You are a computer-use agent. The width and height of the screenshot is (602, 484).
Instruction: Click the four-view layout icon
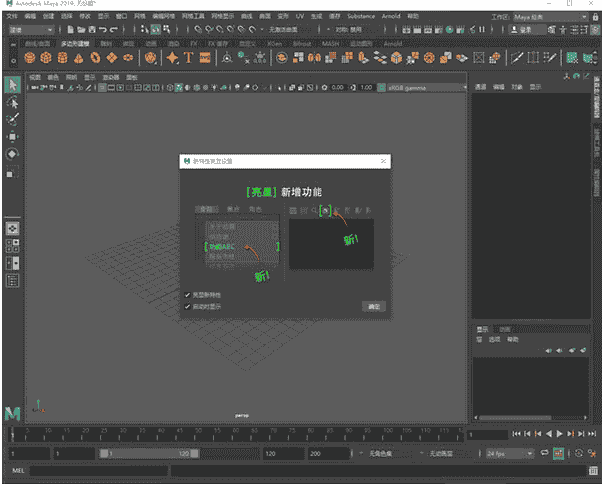(12, 246)
